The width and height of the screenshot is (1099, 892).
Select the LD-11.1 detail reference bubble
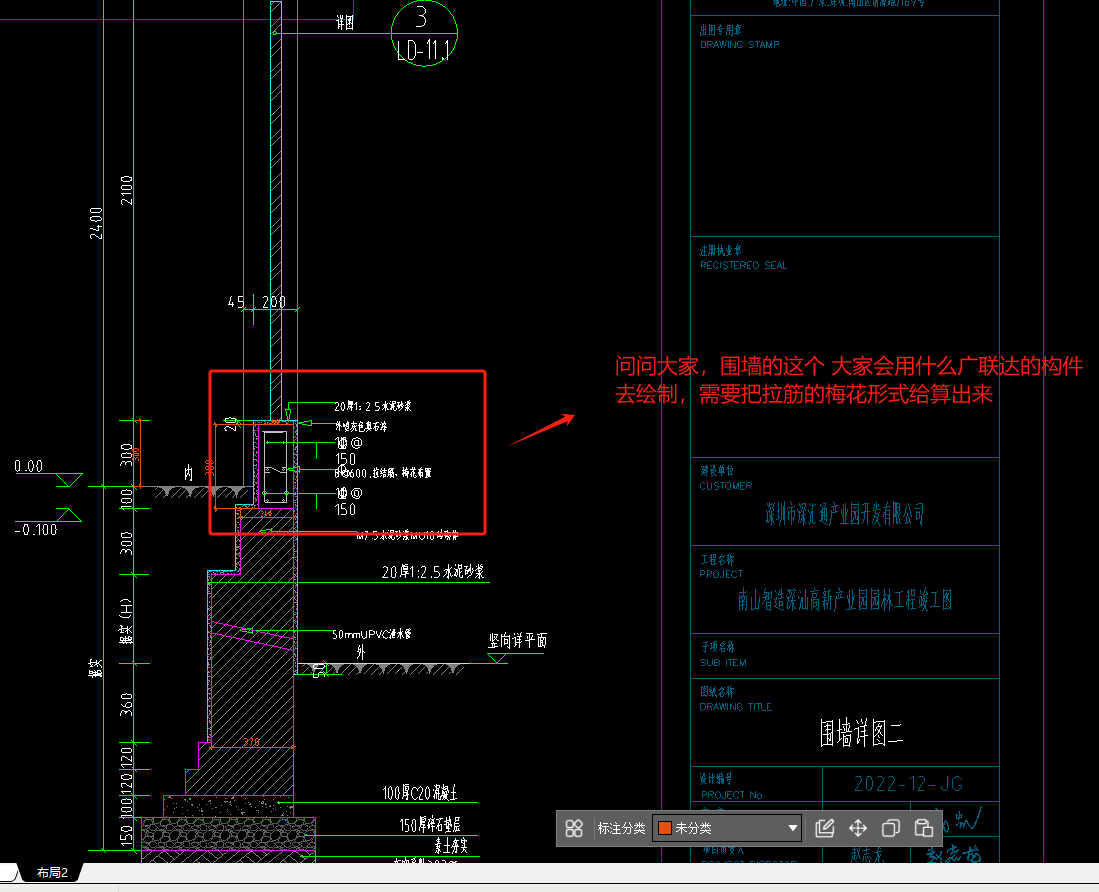click(x=424, y=33)
